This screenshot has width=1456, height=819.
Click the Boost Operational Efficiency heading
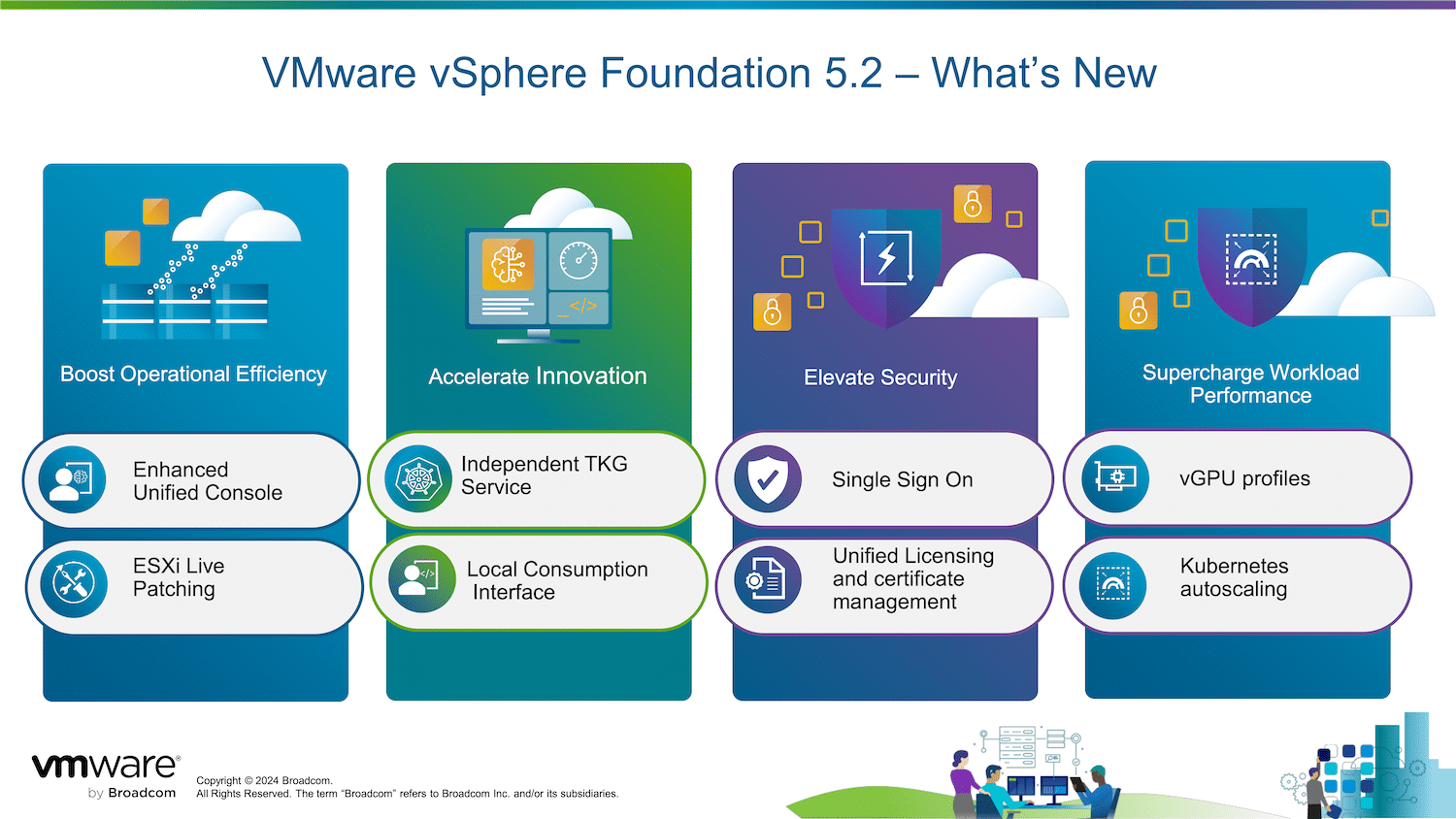(193, 375)
